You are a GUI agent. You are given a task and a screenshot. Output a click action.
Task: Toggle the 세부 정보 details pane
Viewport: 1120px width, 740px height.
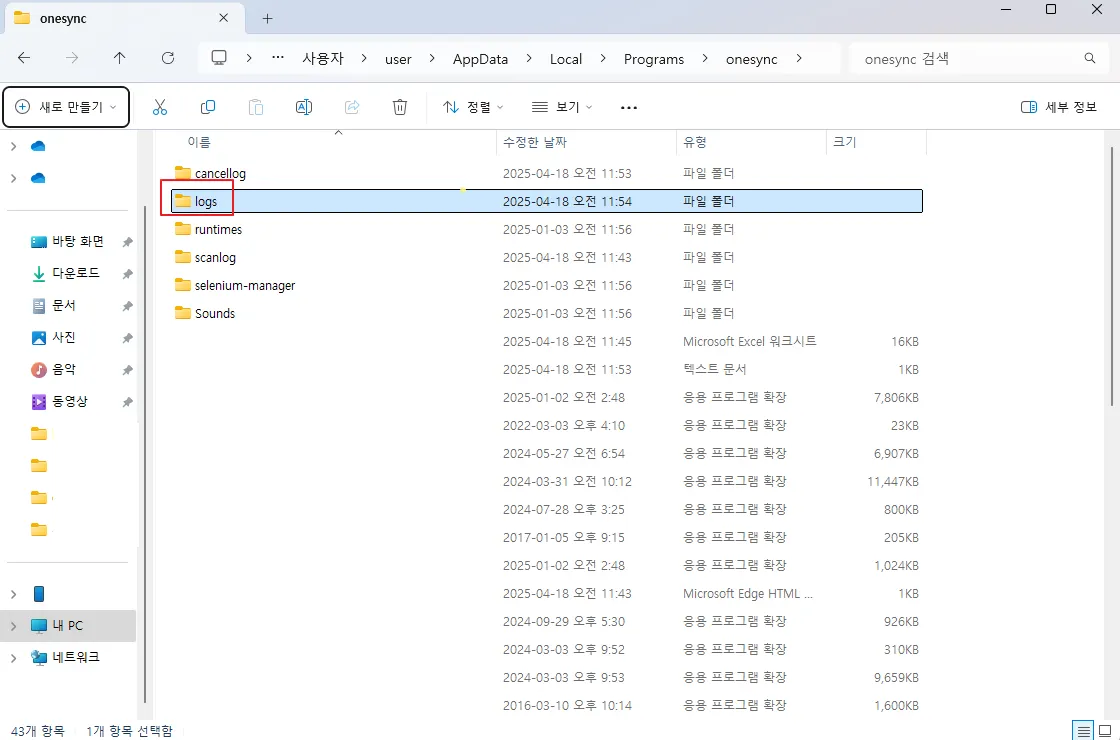[1059, 107]
